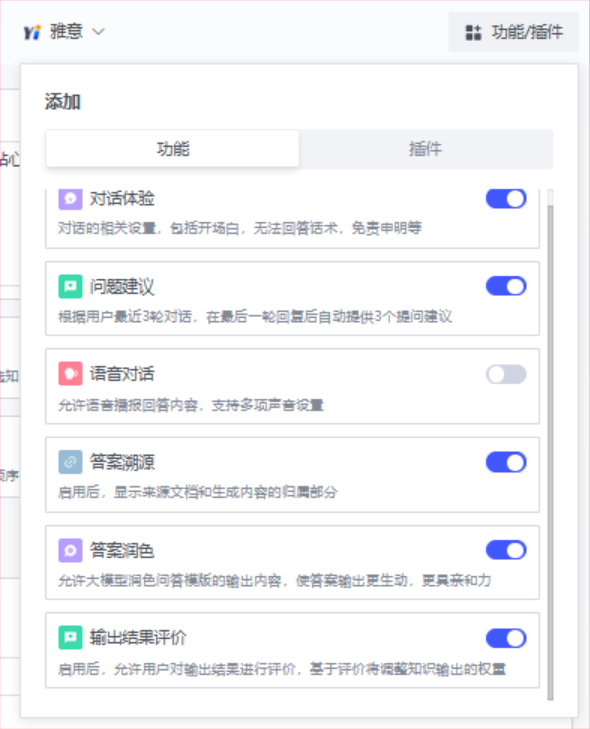Screen dimensions: 590x729
Task: Click the purple 答案润色 icon
Action: pyautogui.click(x=70, y=550)
